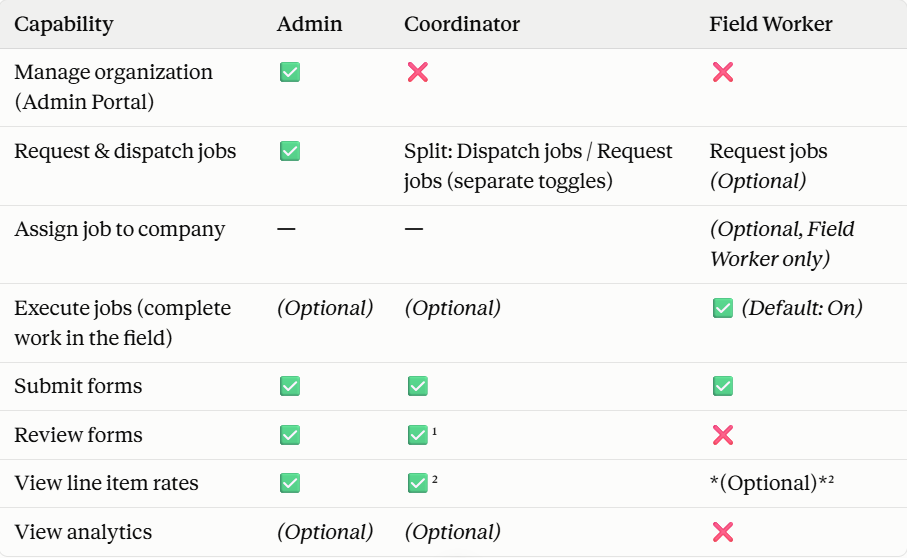The height and width of the screenshot is (558, 907).
Task: Click Coordinator checkmark with footnote 2
Action: tap(418, 483)
